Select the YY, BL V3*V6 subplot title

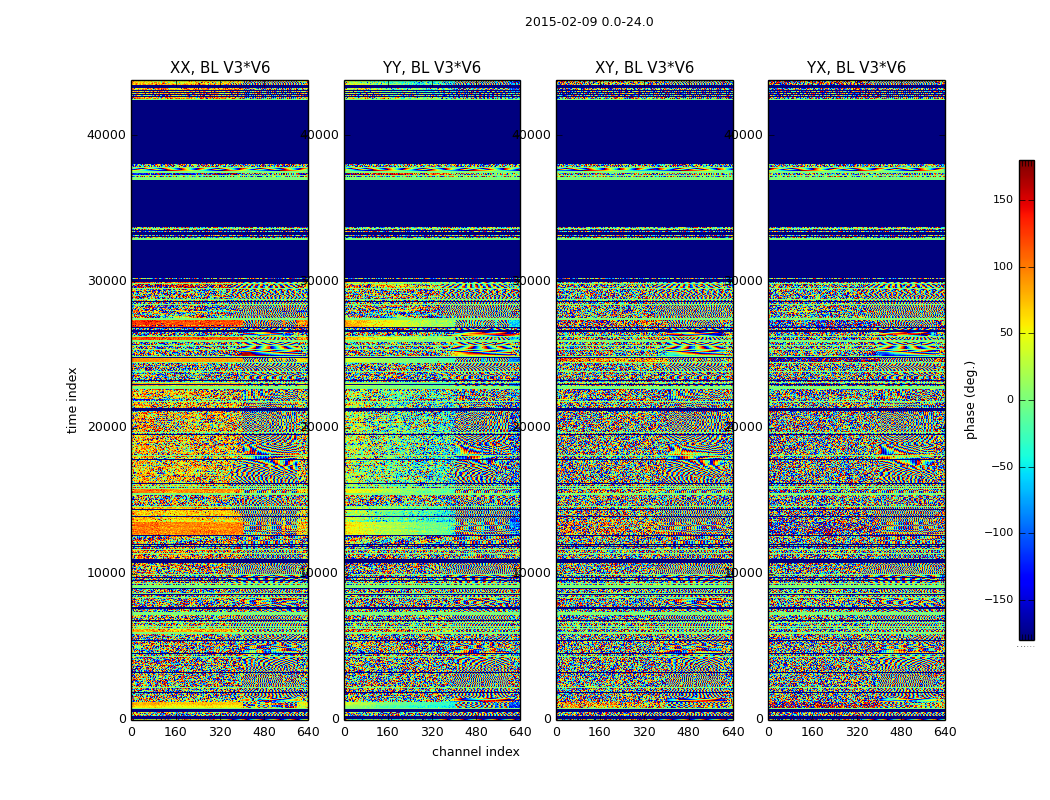coord(432,68)
